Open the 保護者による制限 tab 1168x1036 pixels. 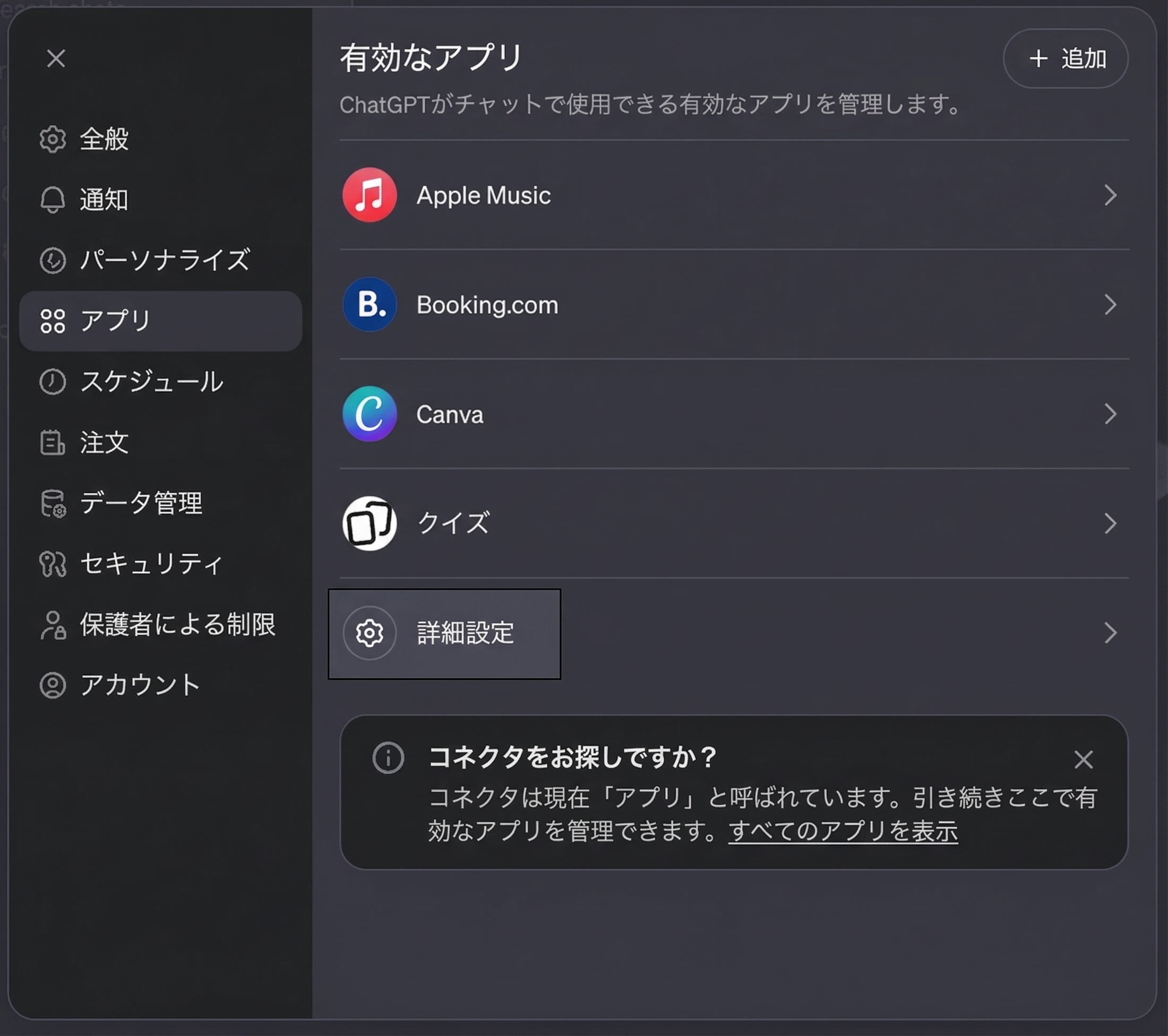160,624
